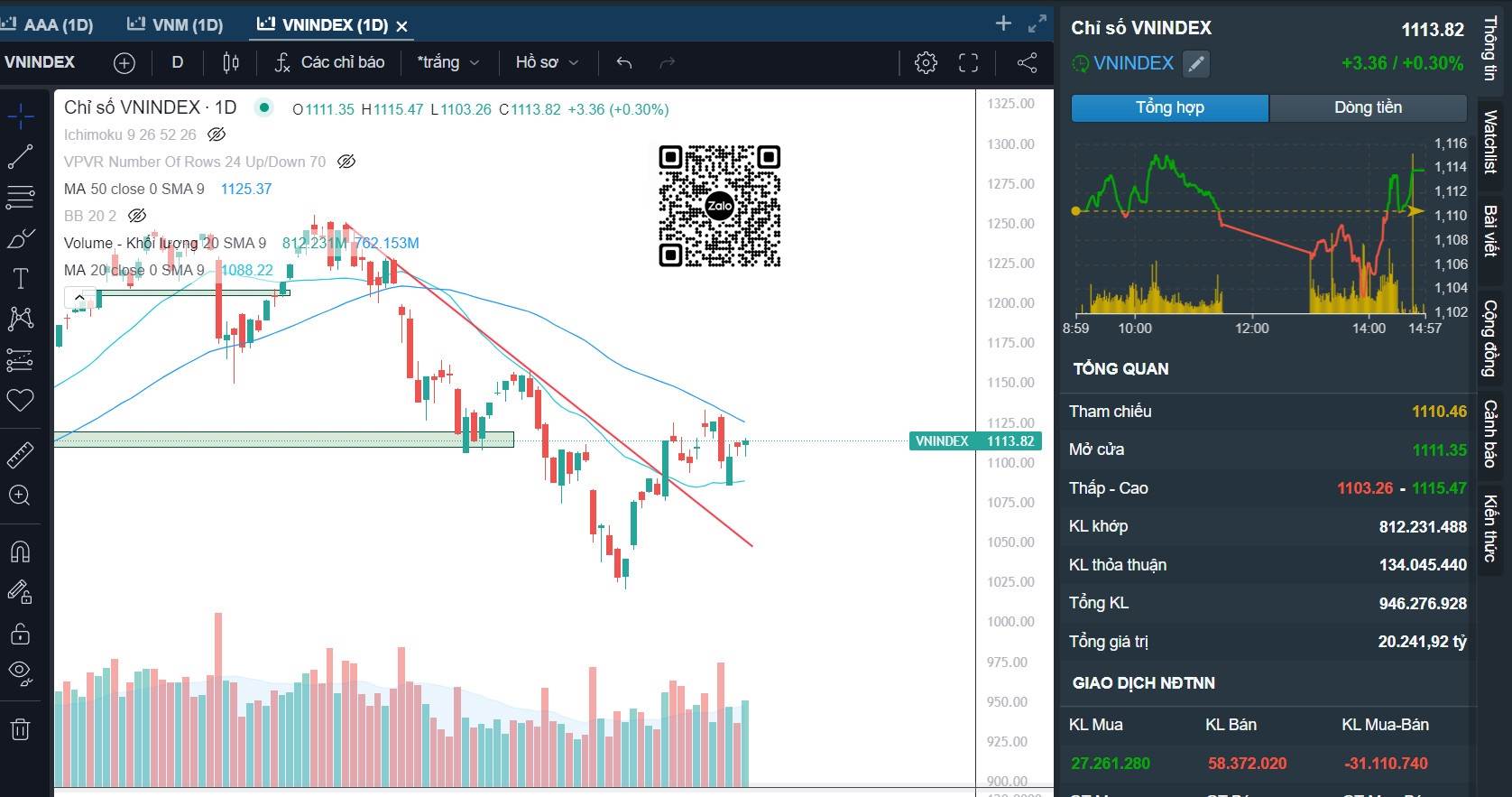Open the candlestick chart style selector

231,62
